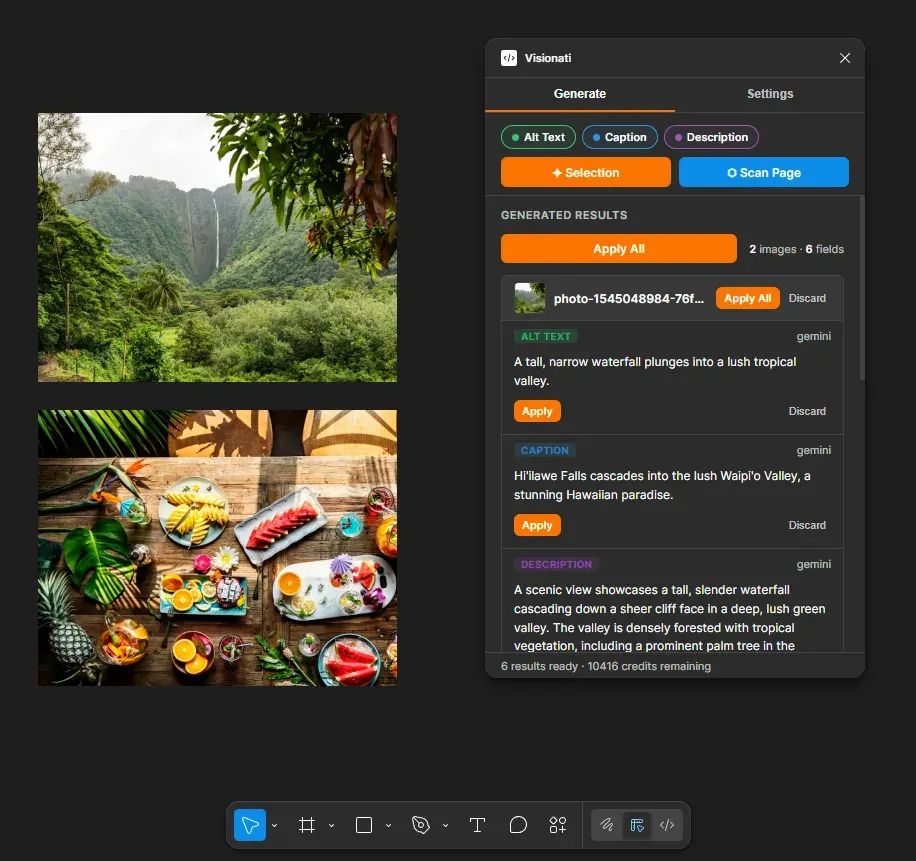Select the Frame tool
916x861 pixels.
307,825
